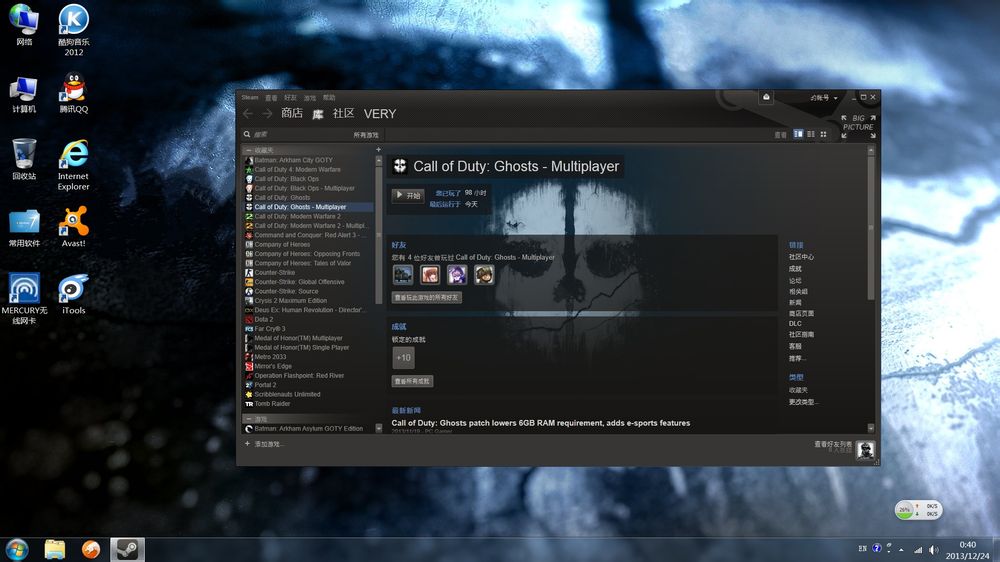Open fourth friend avatar with helmeted soldier
Viewport: 1000px width, 562px height.
[x=483, y=275]
